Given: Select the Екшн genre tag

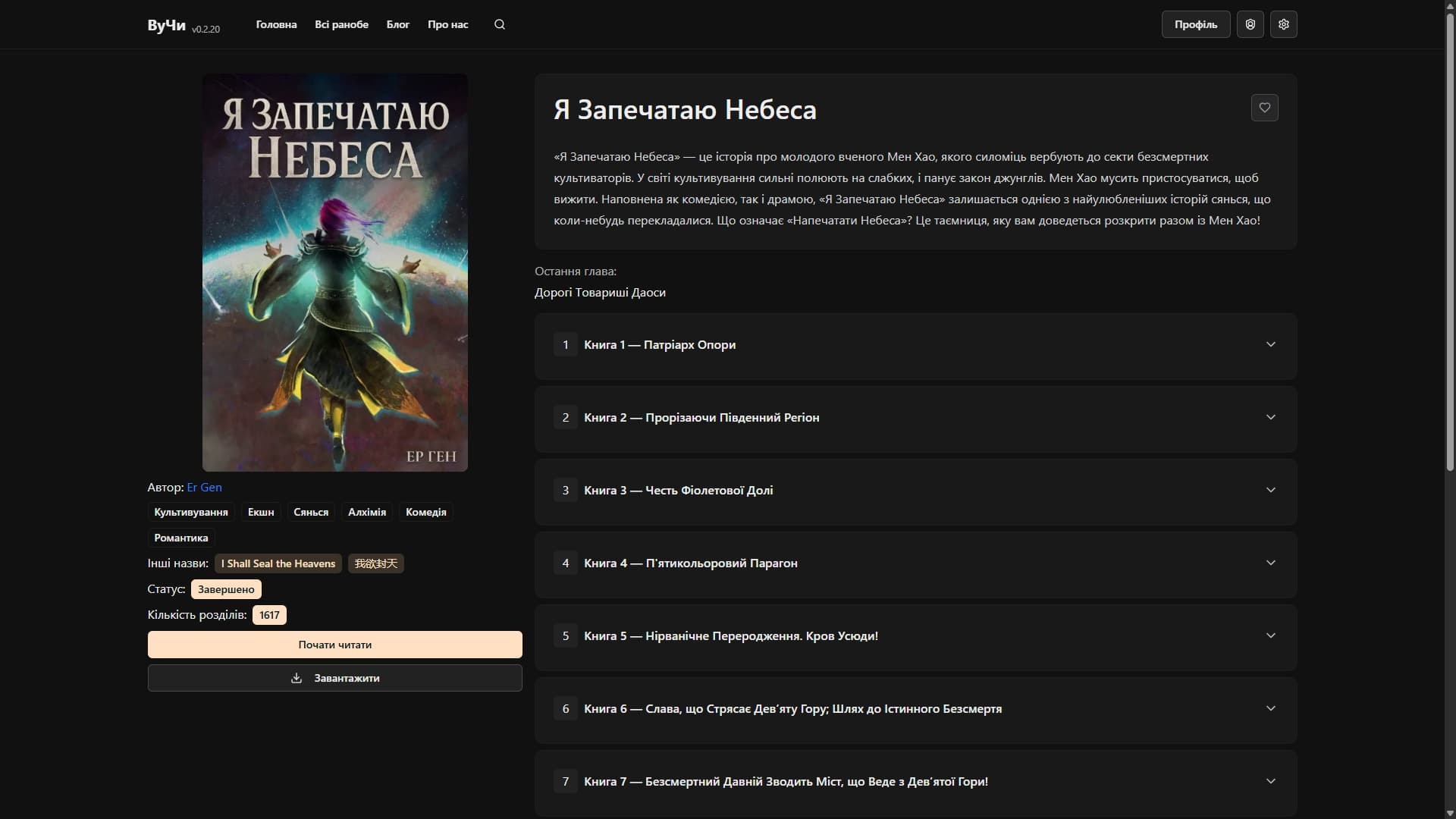Looking at the screenshot, I should pyautogui.click(x=261, y=512).
